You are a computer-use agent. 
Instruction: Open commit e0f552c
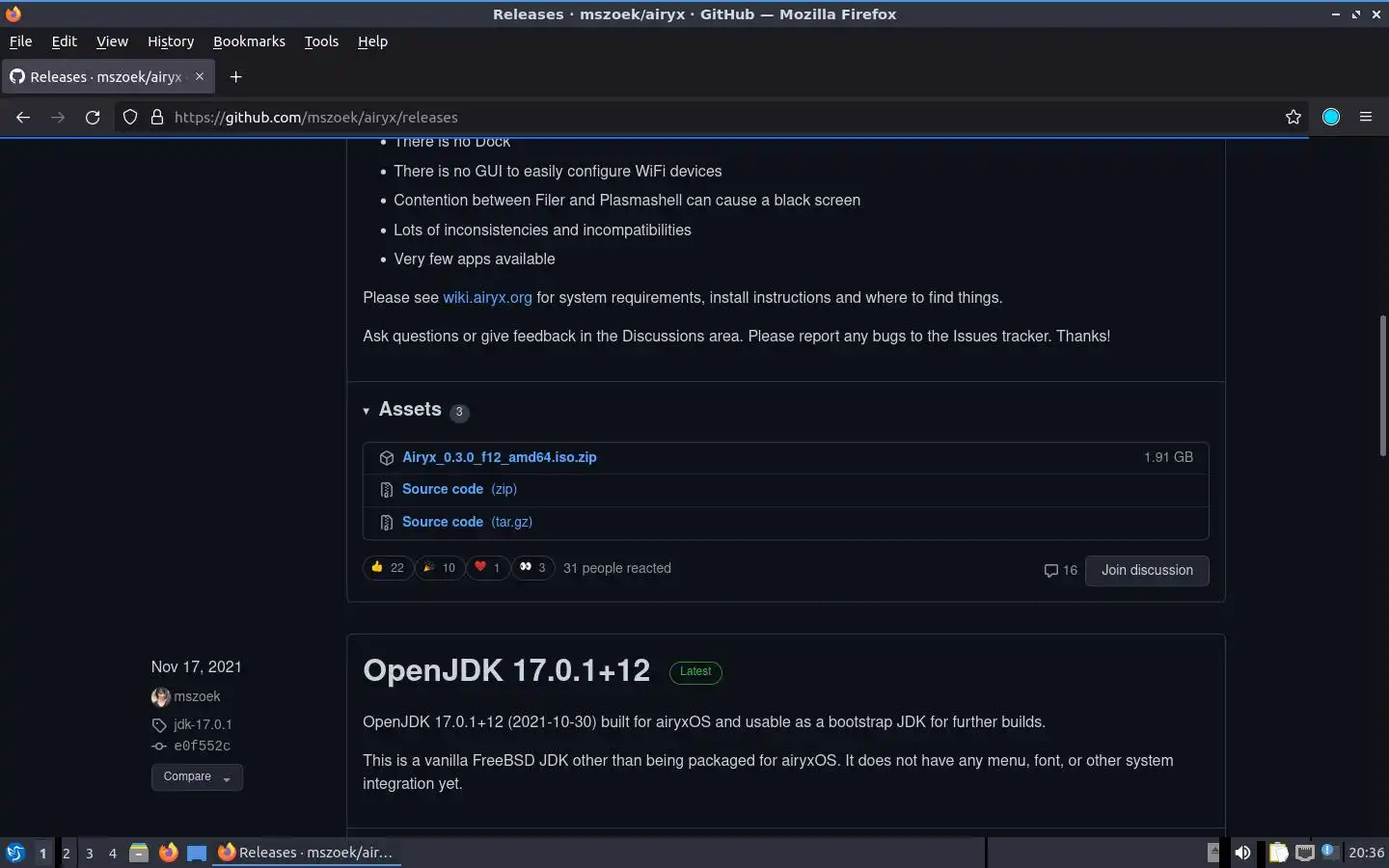click(202, 746)
